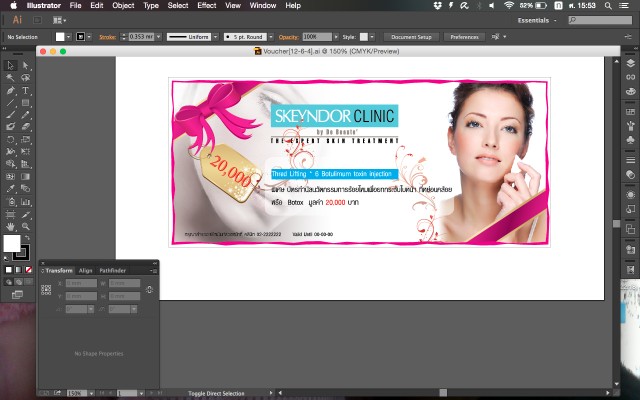Screen dimensions: 640x400
Task: Select the Artboard tool
Action: coord(10,214)
